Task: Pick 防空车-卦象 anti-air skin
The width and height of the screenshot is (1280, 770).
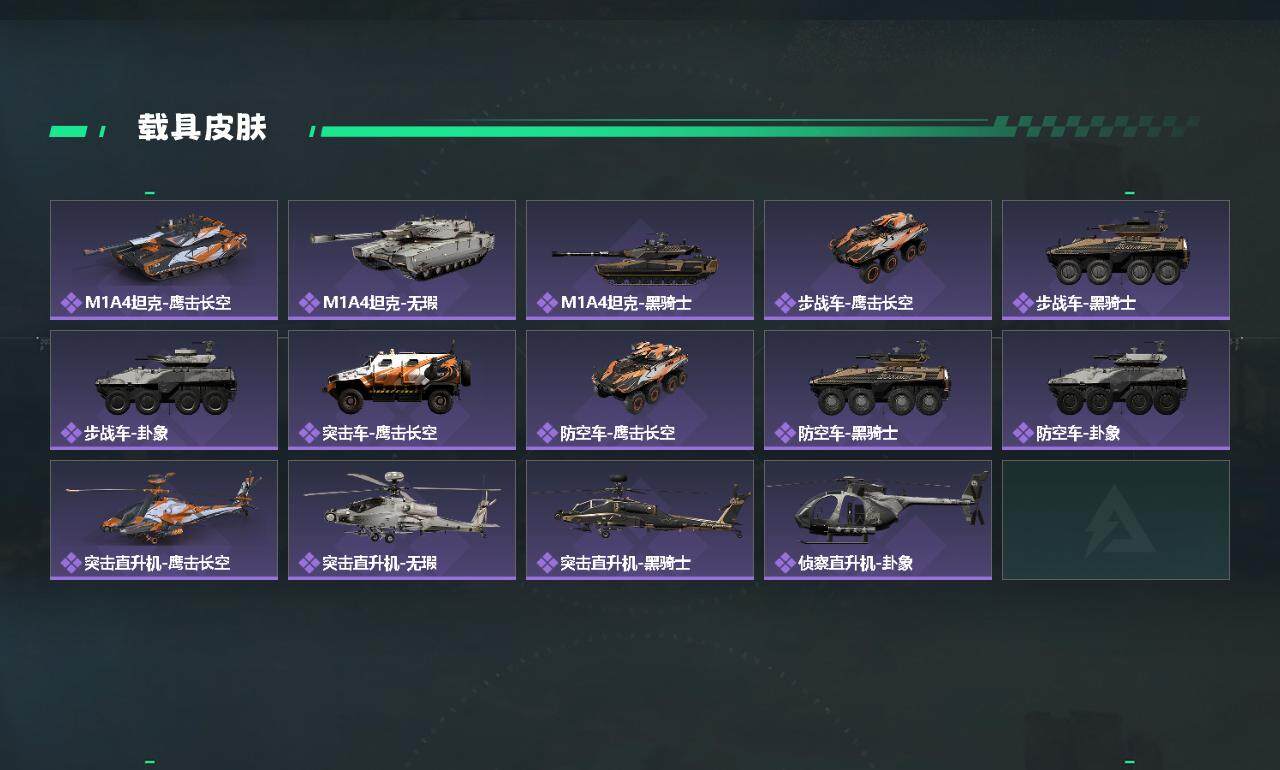Action: point(1116,390)
